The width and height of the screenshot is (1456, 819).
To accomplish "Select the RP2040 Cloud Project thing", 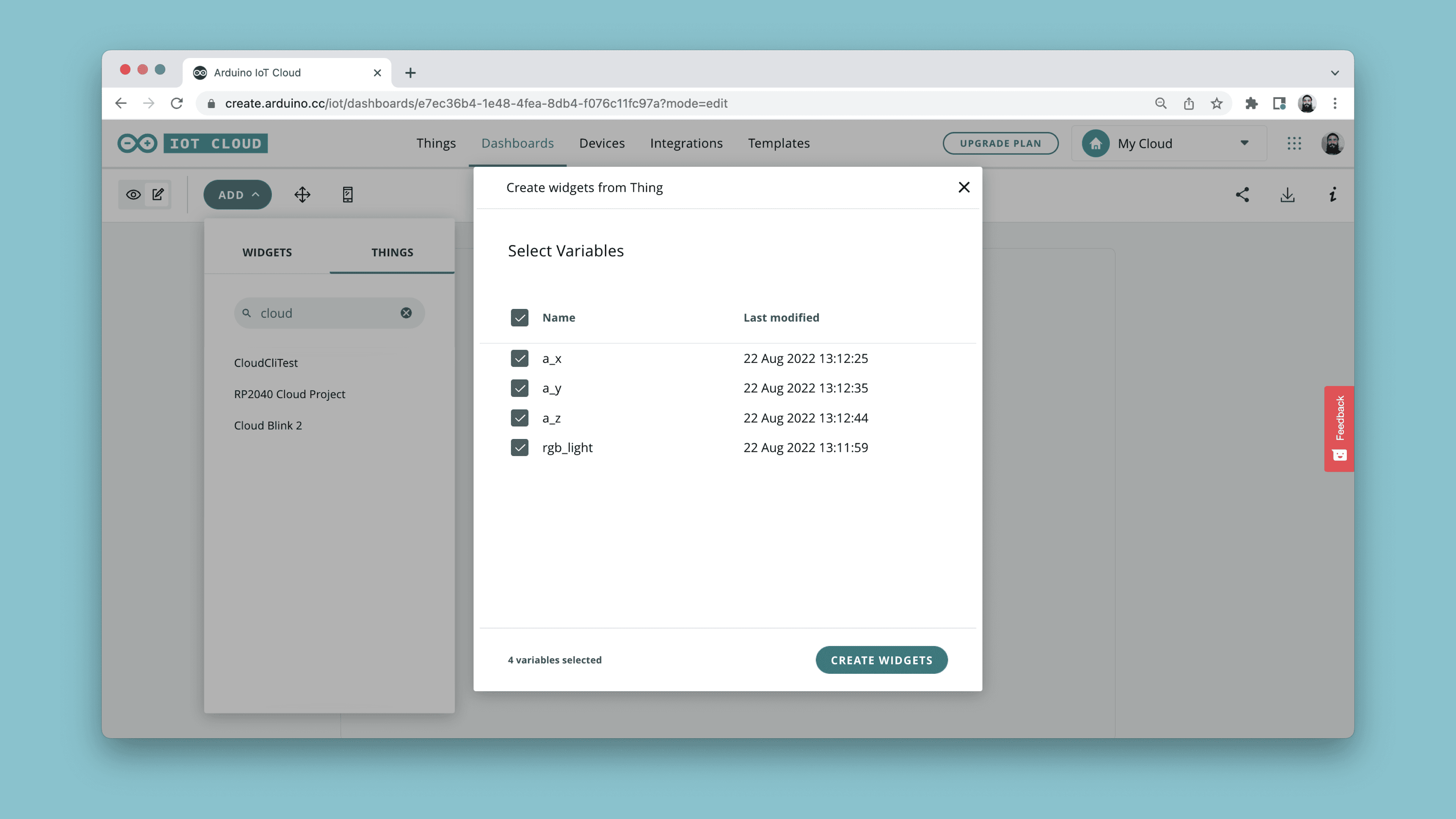I will tap(289, 394).
